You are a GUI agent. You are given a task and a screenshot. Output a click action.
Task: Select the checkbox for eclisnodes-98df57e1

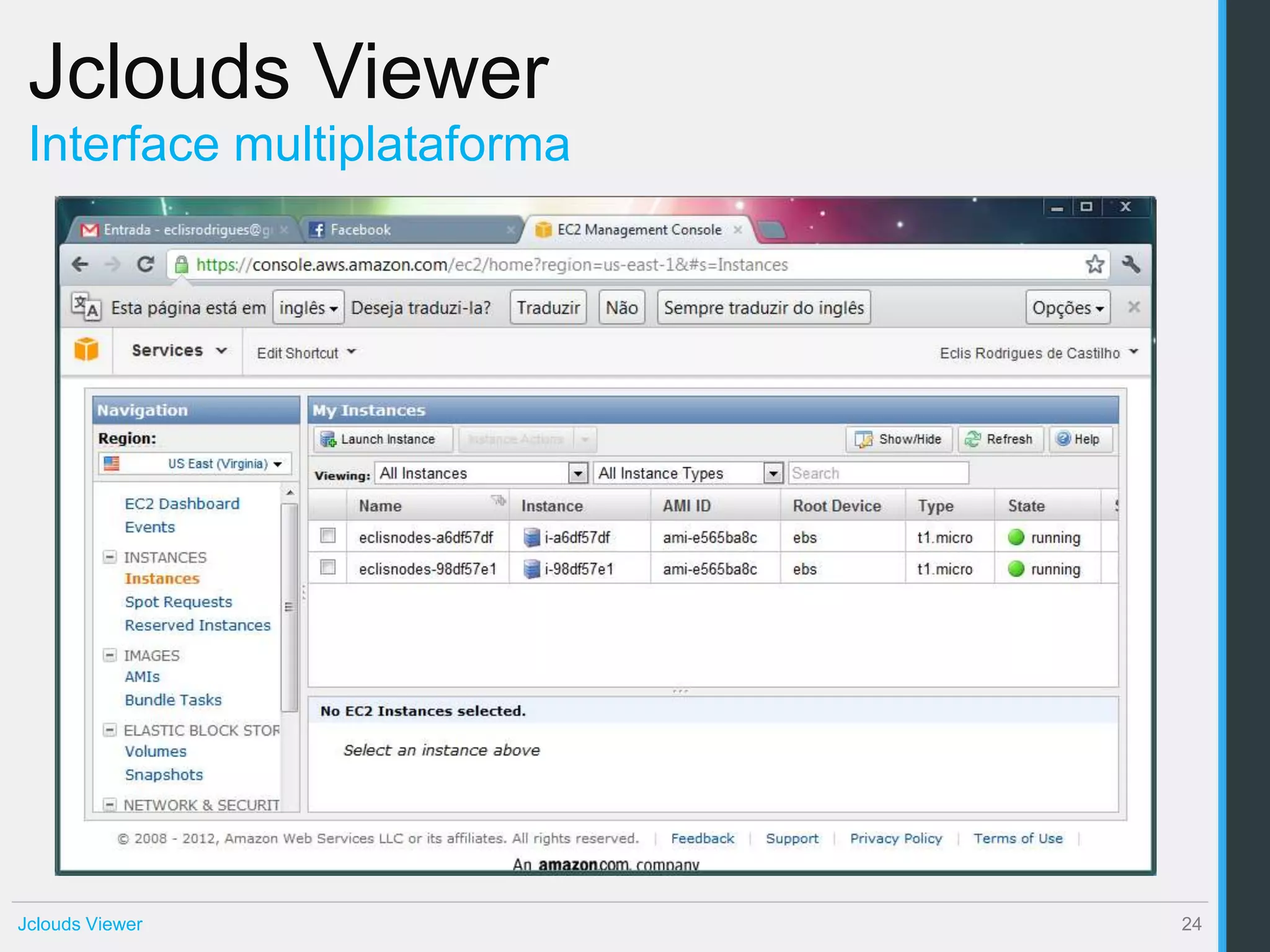pos(327,567)
